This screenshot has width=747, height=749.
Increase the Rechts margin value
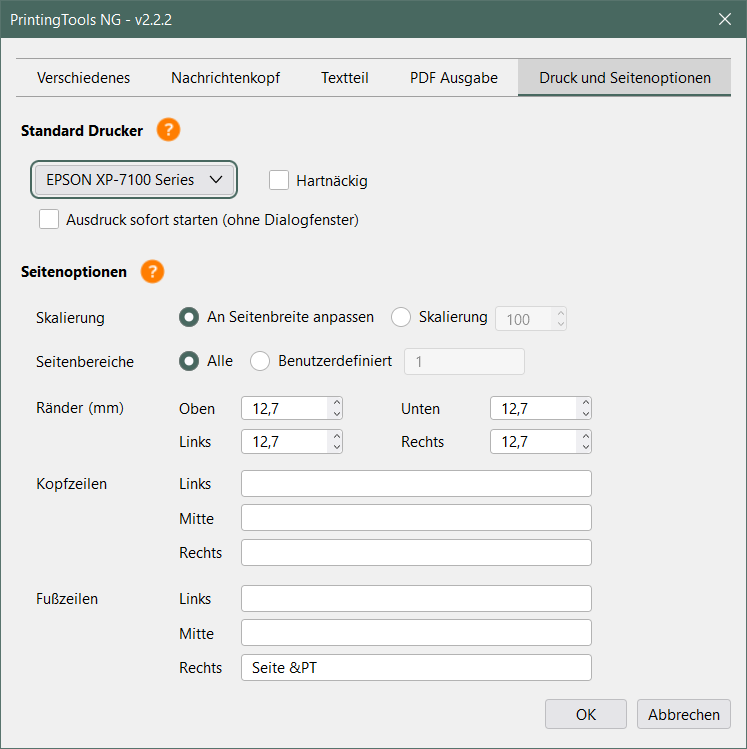[585, 436]
